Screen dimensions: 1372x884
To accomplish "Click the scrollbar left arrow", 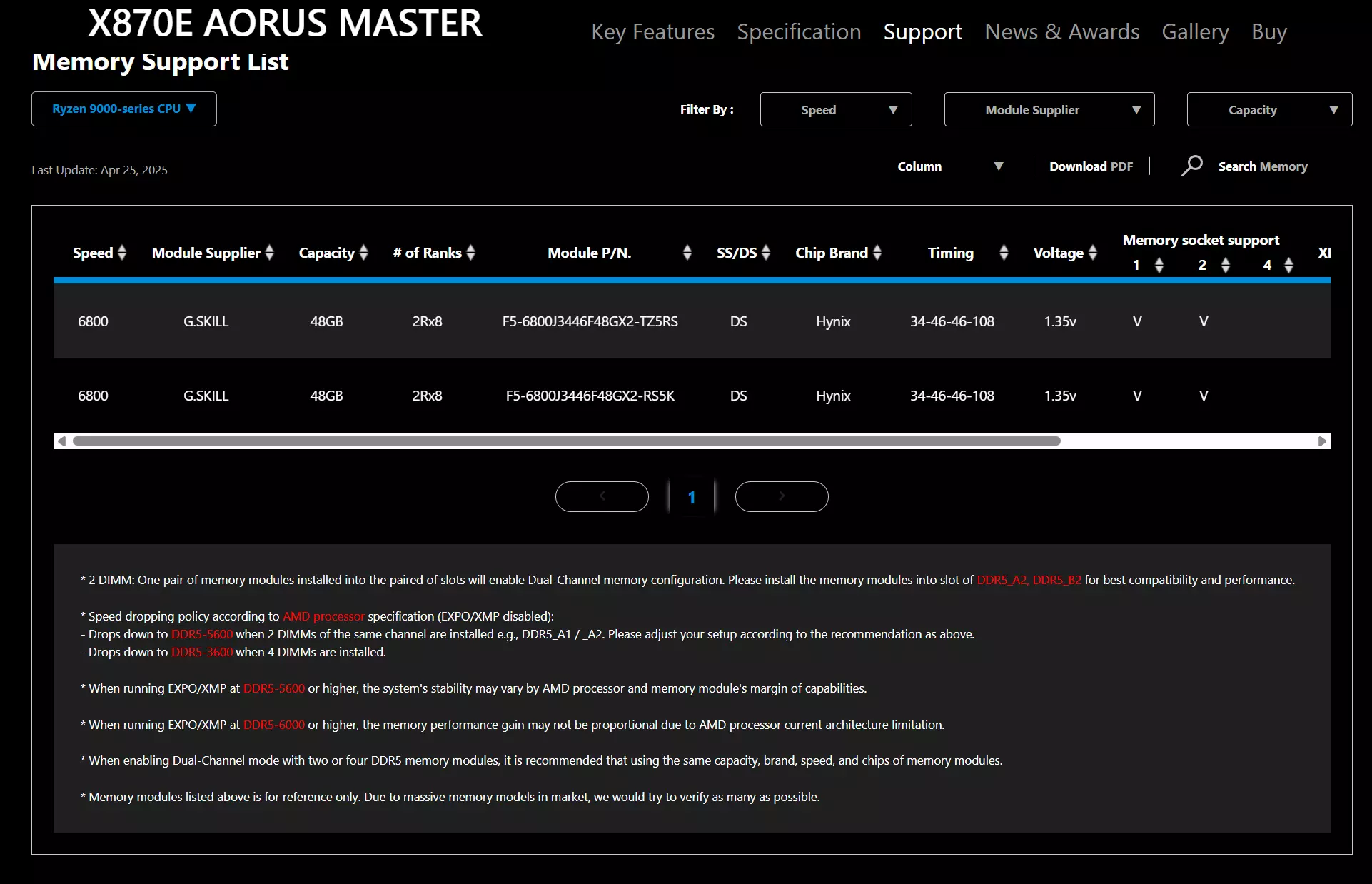I will 61,441.
